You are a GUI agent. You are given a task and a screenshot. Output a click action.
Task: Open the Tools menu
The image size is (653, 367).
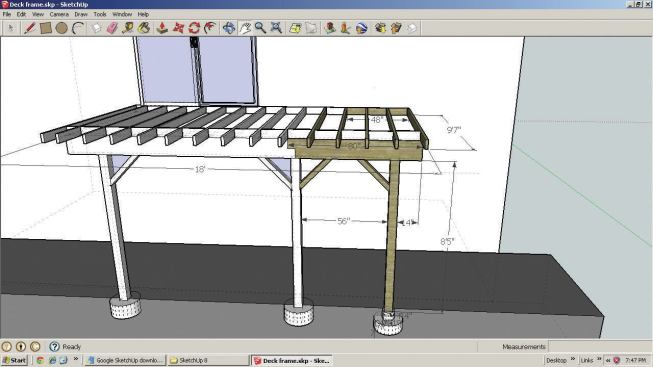click(100, 14)
